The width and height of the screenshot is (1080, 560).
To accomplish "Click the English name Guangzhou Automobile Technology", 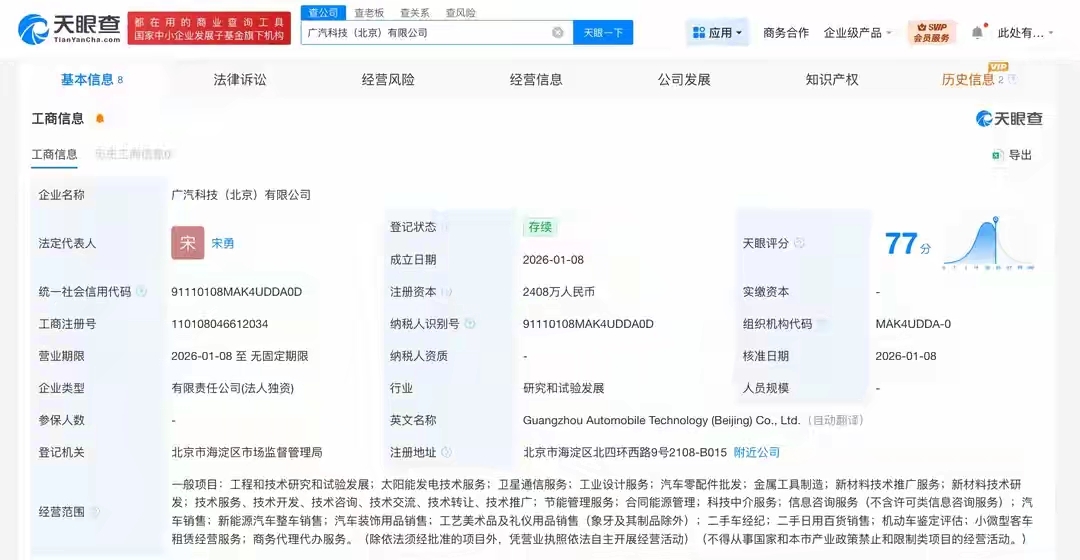I will 661,420.
